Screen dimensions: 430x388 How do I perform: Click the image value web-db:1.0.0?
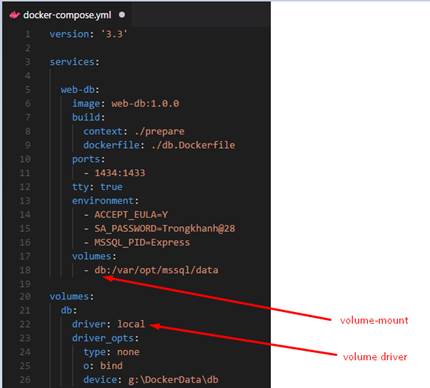point(145,103)
